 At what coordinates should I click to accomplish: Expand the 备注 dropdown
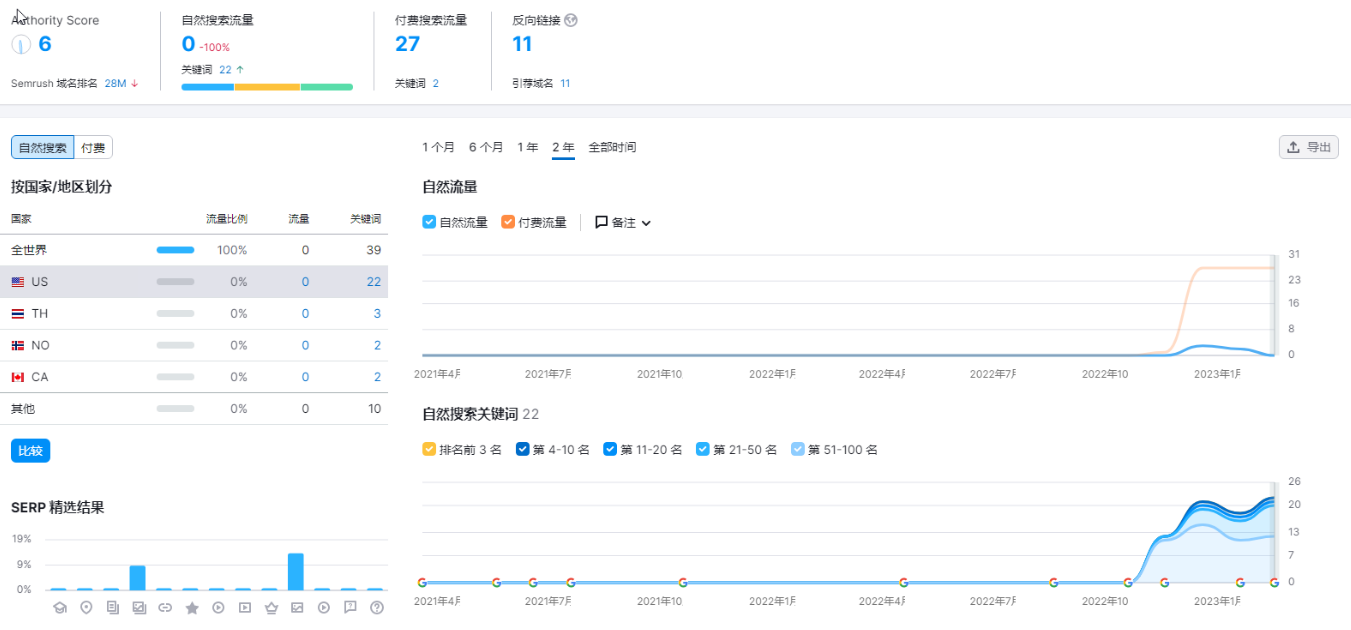click(x=623, y=222)
